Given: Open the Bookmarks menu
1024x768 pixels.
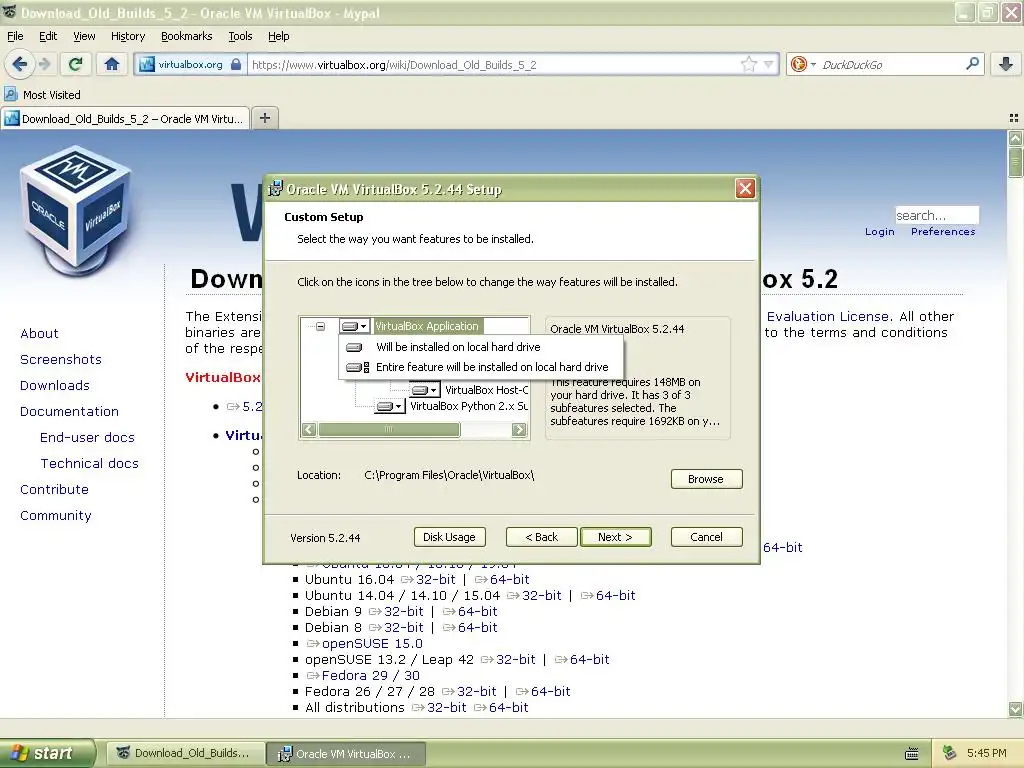Looking at the screenshot, I should [x=186, y=36].
